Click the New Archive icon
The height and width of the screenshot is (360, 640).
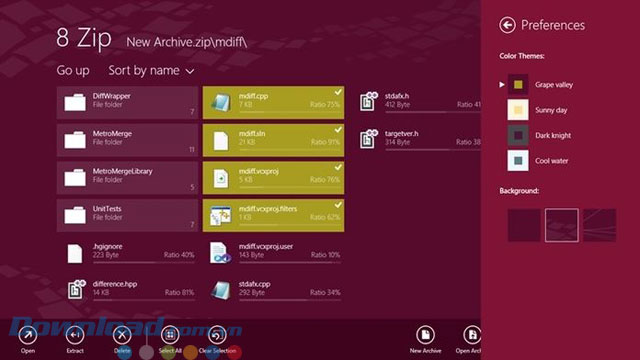pos(425,335)
